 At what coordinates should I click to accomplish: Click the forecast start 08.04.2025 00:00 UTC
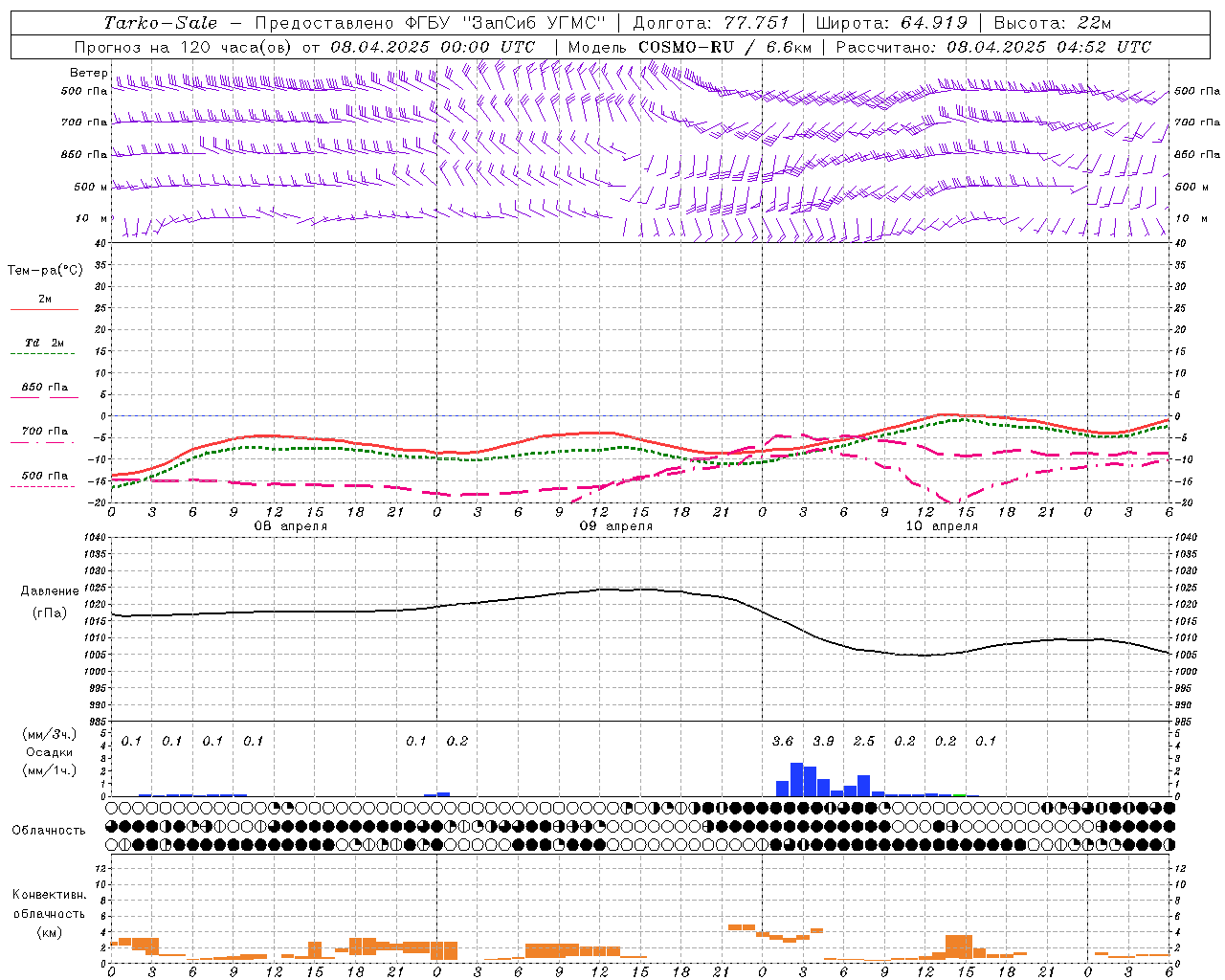433,47
